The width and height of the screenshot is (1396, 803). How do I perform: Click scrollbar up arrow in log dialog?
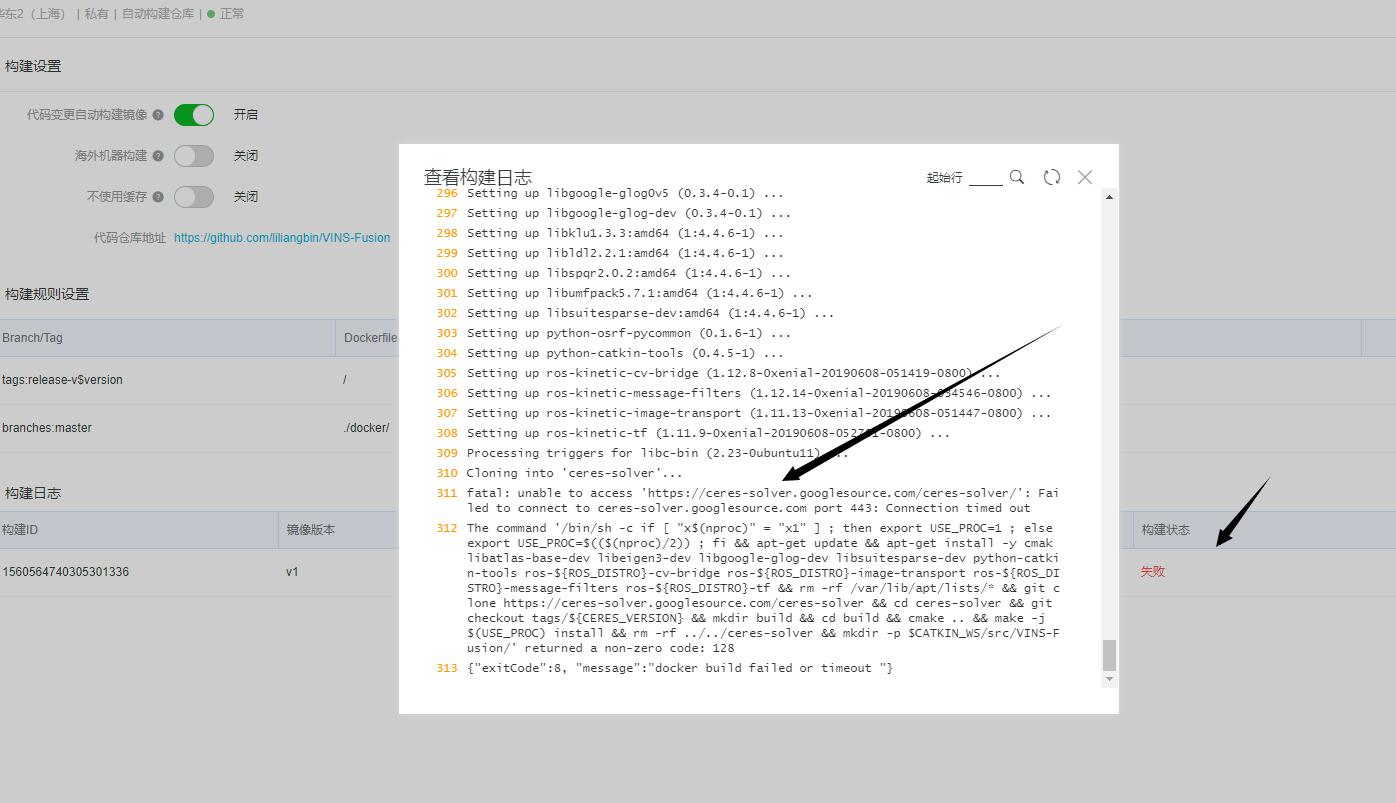click(1109, 197)
